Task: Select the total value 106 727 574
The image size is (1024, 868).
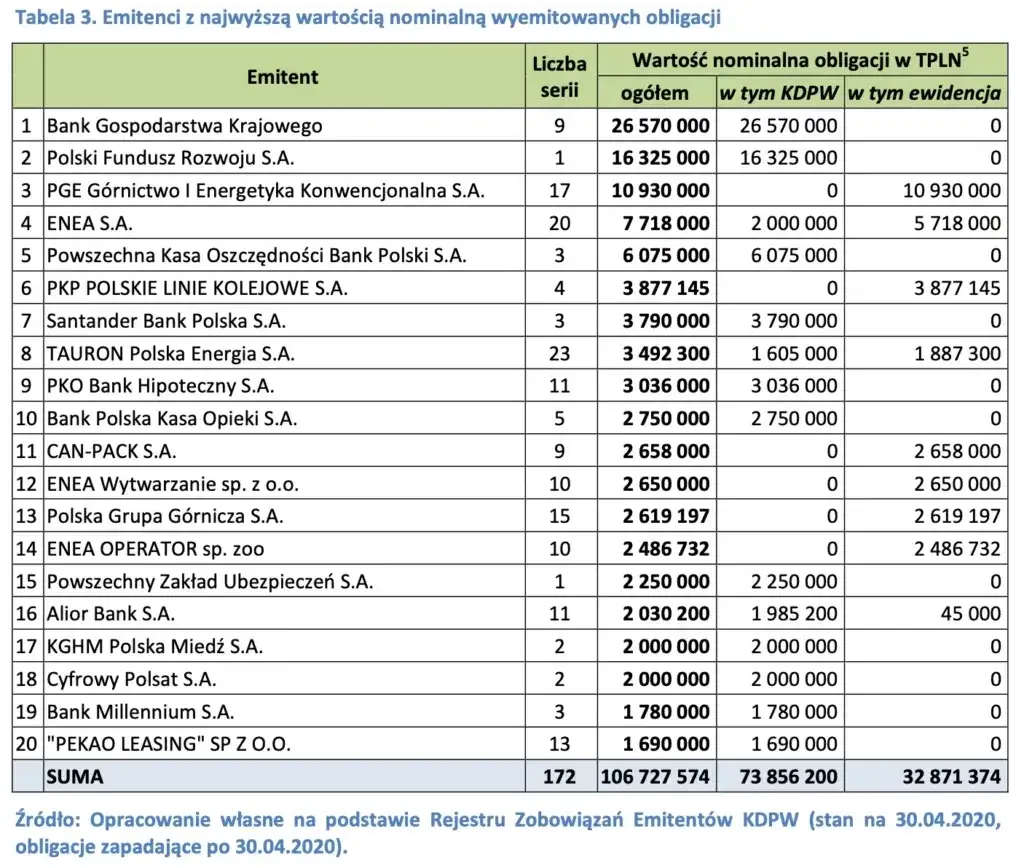Action: pos(654,776)
